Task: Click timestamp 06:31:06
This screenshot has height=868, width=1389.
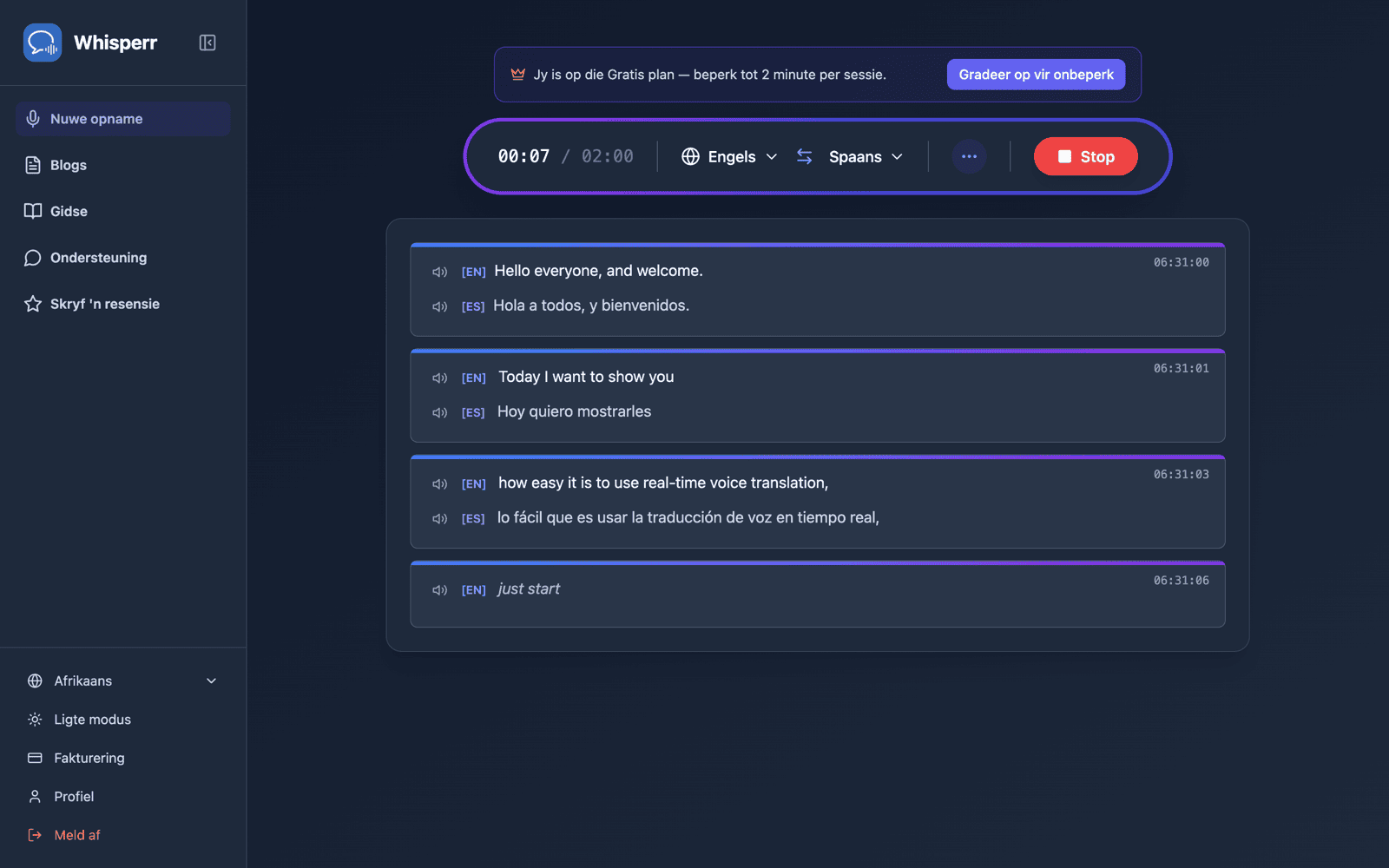Action: (1181, 580)
